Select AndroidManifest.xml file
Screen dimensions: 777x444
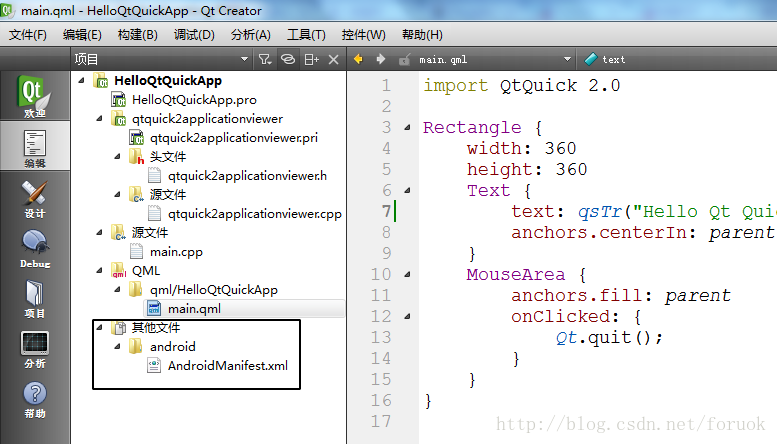tap(227, 366)
